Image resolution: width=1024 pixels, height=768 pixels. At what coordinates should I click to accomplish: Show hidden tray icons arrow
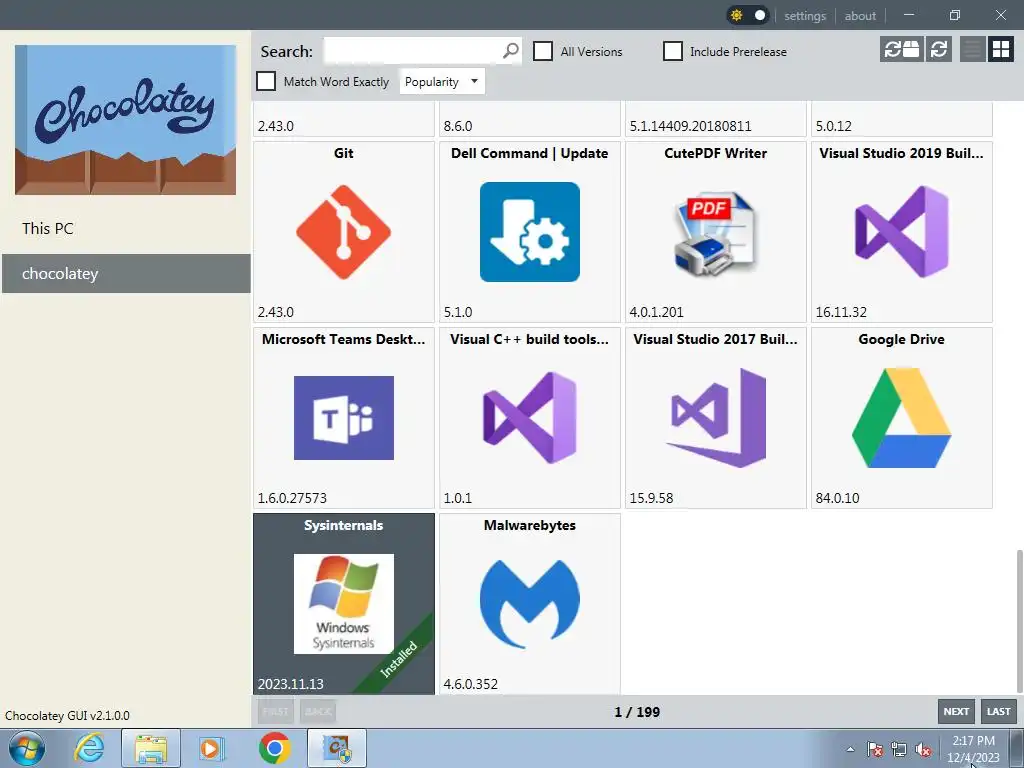click(850, 749)
